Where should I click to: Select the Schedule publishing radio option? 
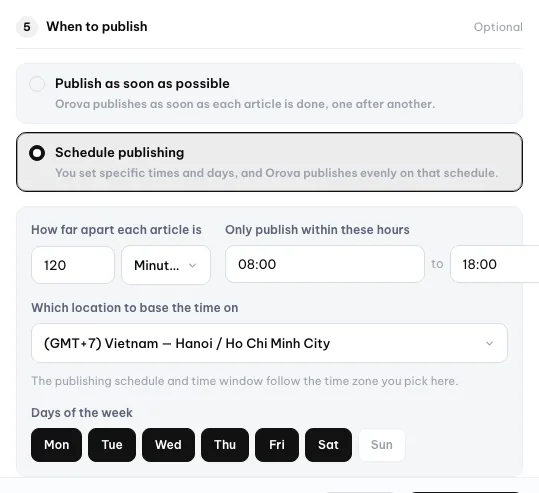coord(37,153)
